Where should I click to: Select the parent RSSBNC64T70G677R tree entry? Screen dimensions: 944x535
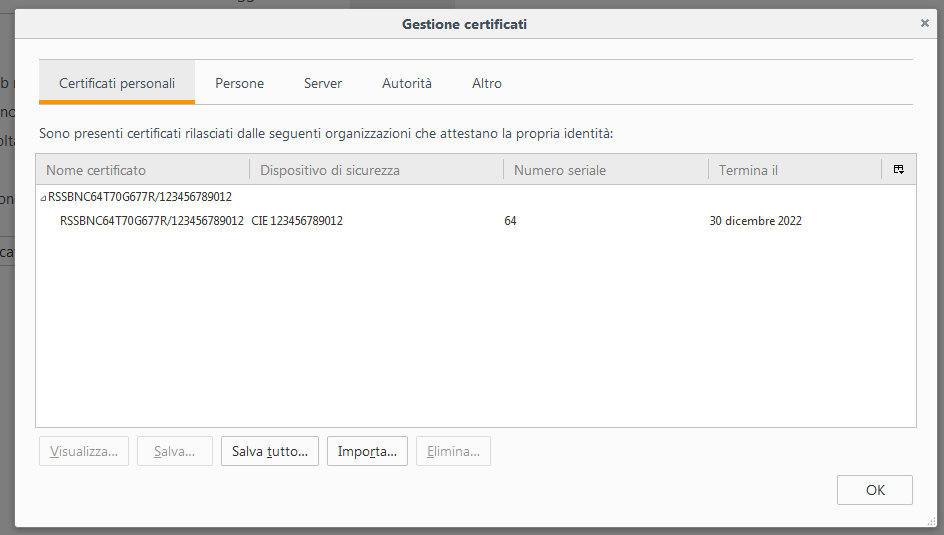click(140, 197)
